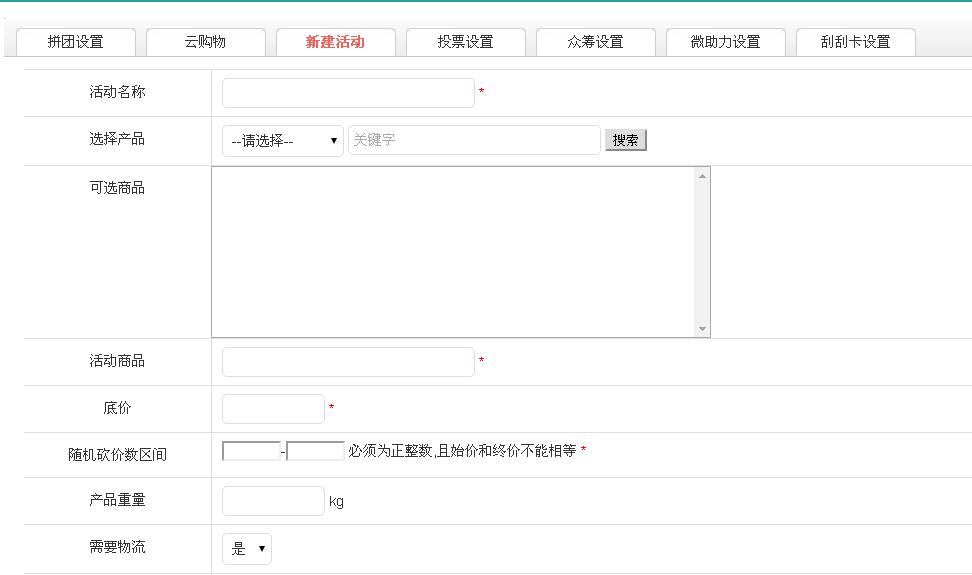This screenshot has width=972, height=575.
Task: Click the 可选商品 list scroll down arrow
Action: click(x=702, y=329)
